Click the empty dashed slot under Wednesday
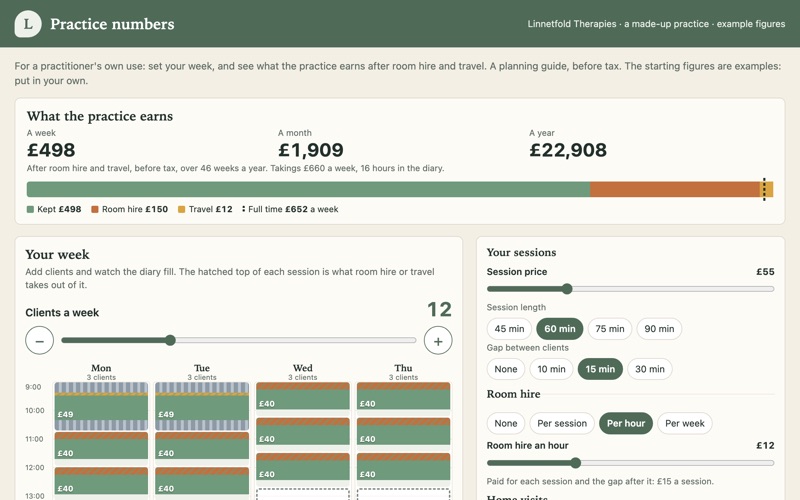 [x=303, y=494]
